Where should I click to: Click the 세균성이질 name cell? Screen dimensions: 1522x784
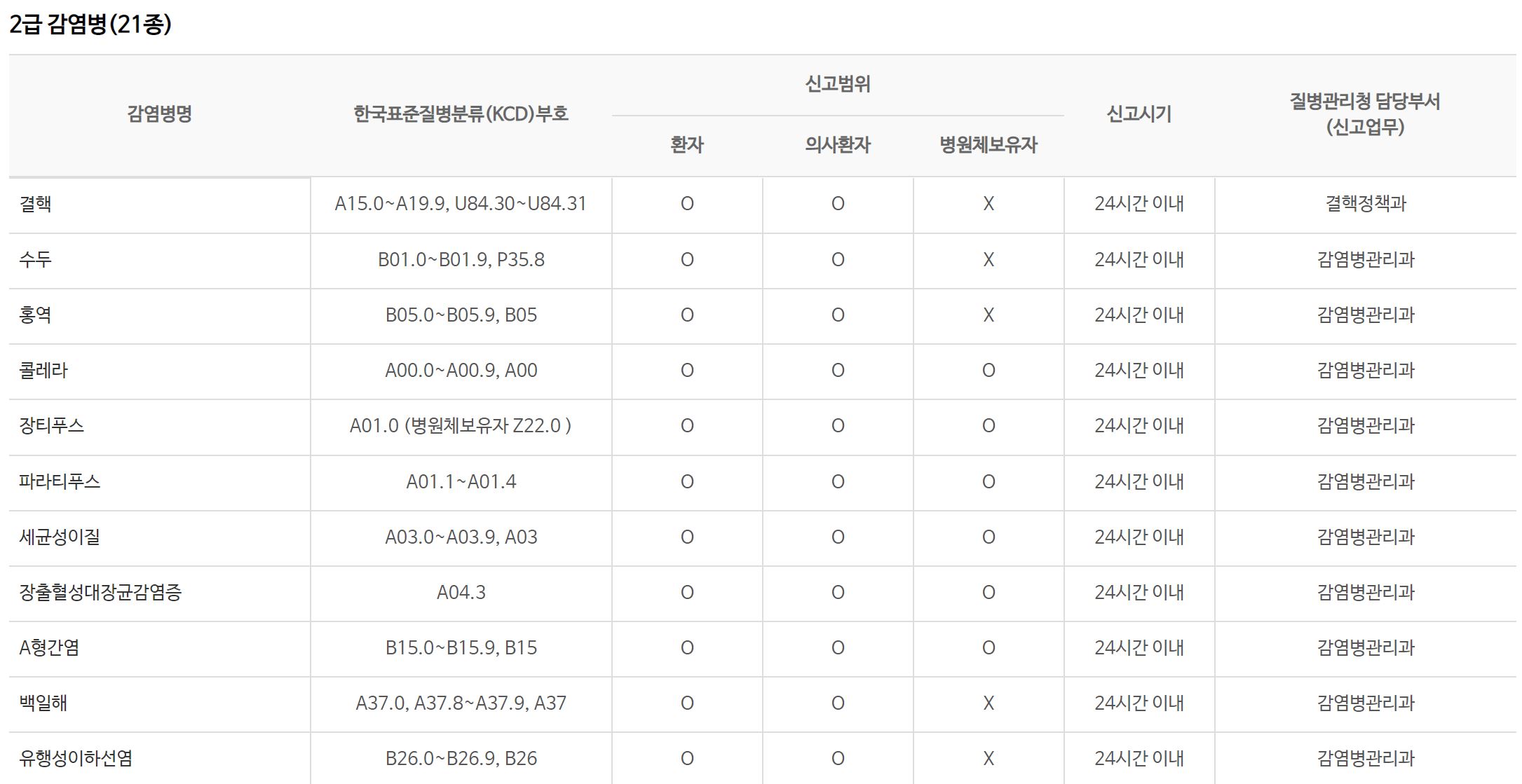coord(60,537)
